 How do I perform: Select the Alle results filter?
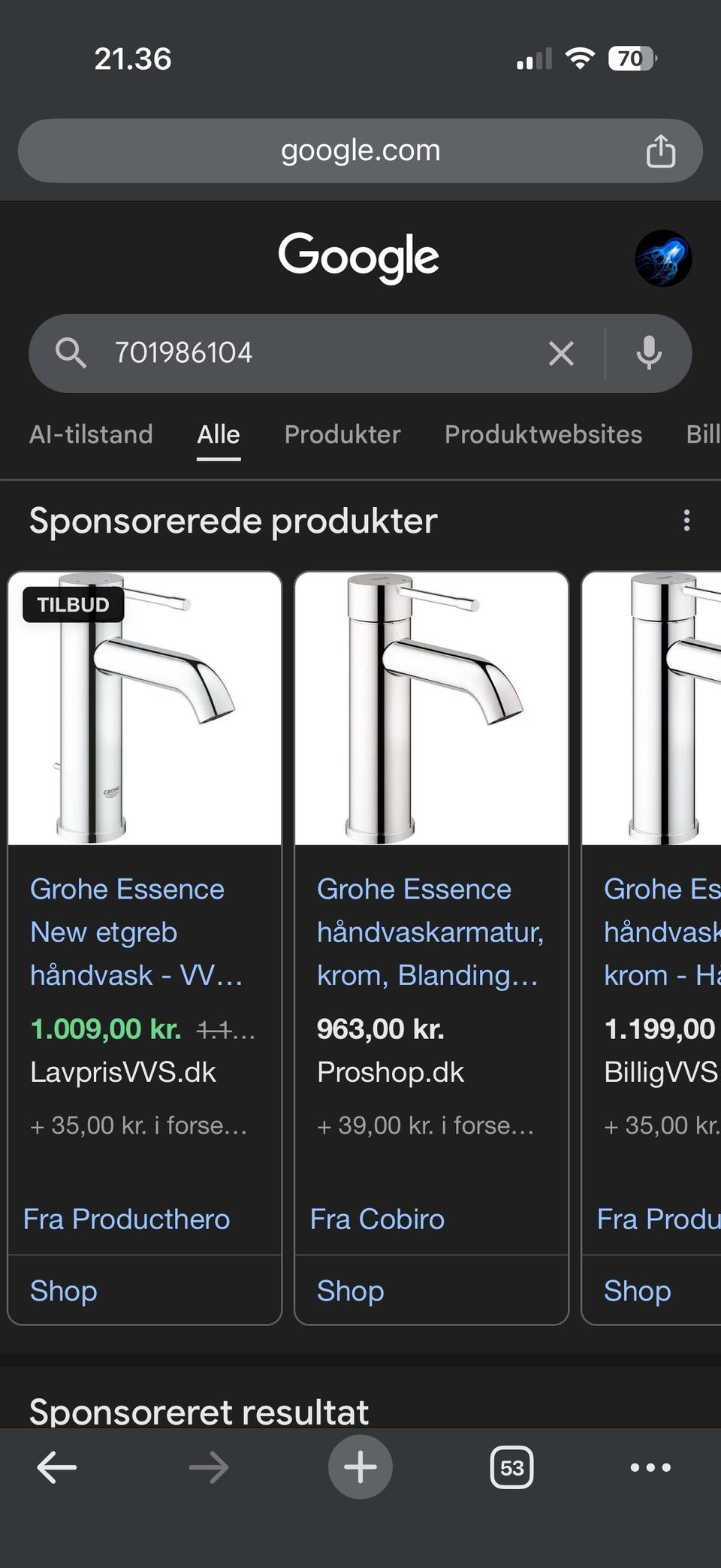click(x=218, y=434)
